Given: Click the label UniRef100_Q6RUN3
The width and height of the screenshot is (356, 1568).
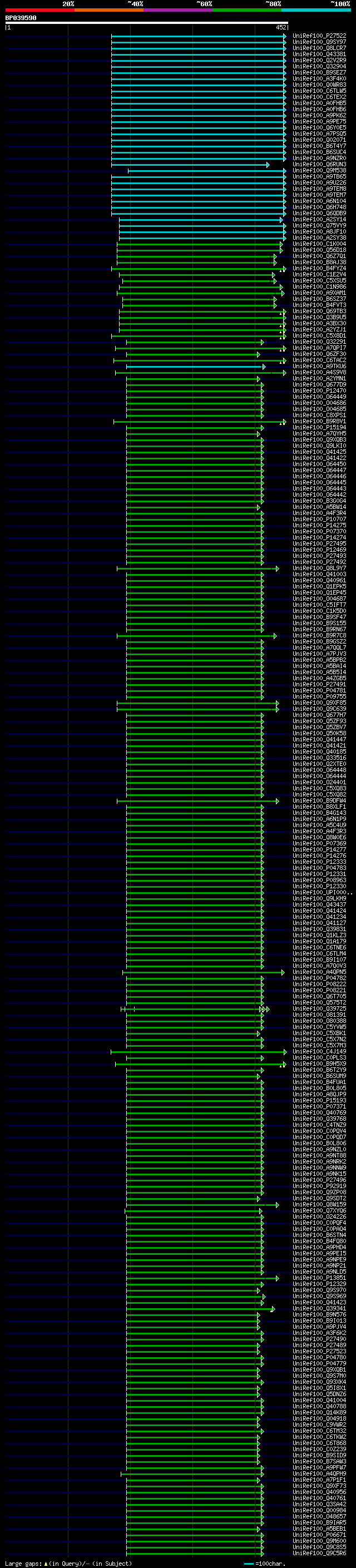Looking at the screenshot, I should (319, 164).
